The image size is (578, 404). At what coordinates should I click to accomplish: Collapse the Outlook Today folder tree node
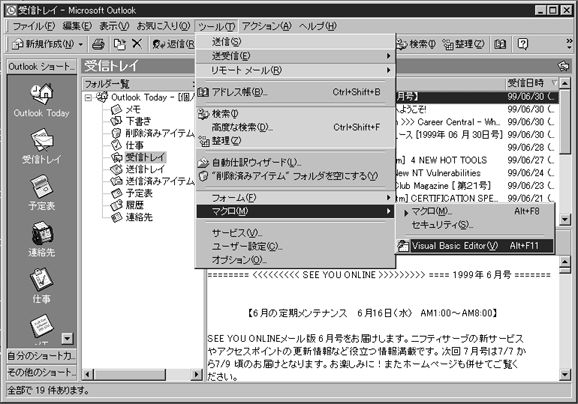pyautogui.click(x=88, y=98)
